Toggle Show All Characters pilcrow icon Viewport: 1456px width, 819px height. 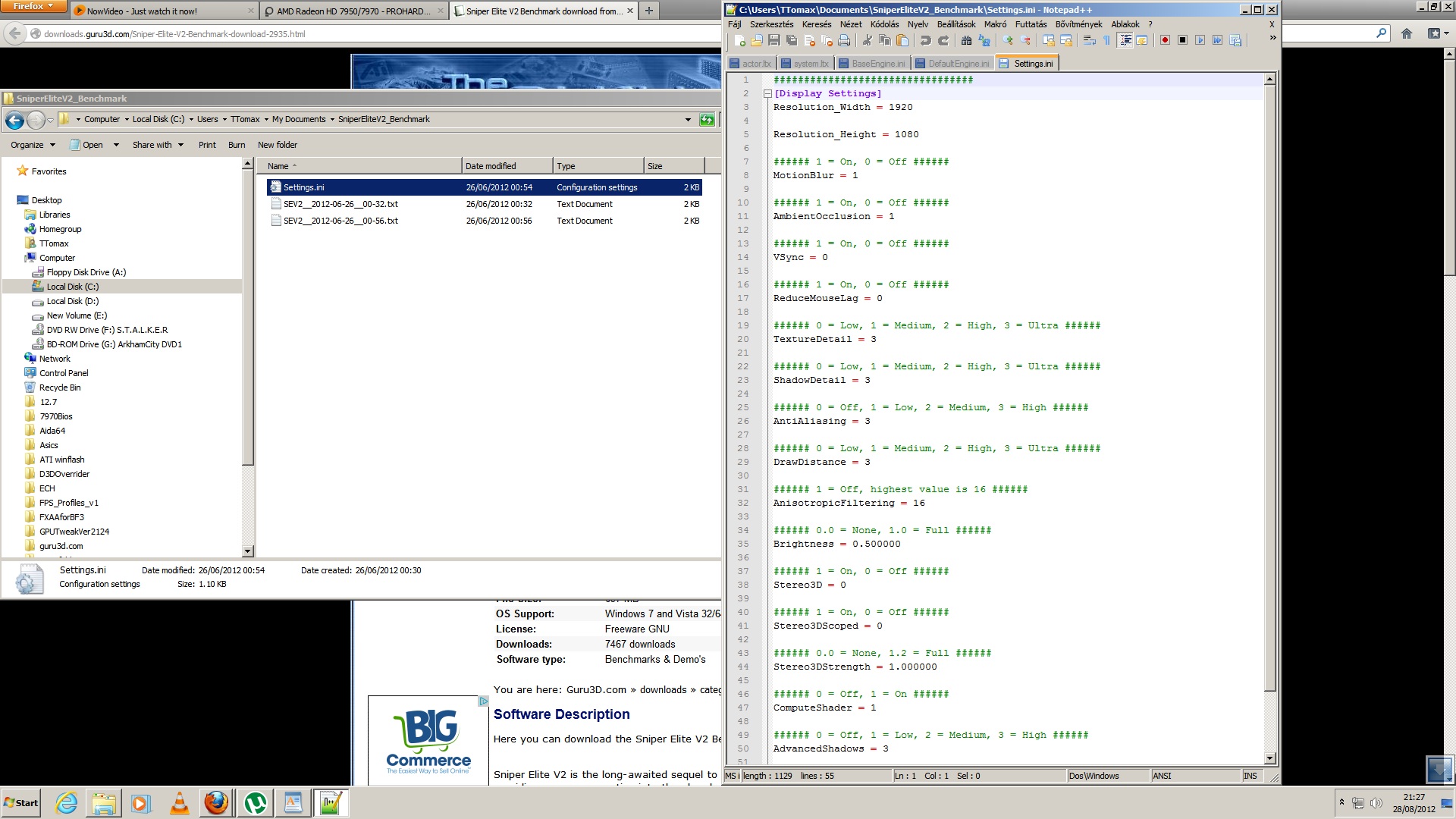(x=1107, y=40)
